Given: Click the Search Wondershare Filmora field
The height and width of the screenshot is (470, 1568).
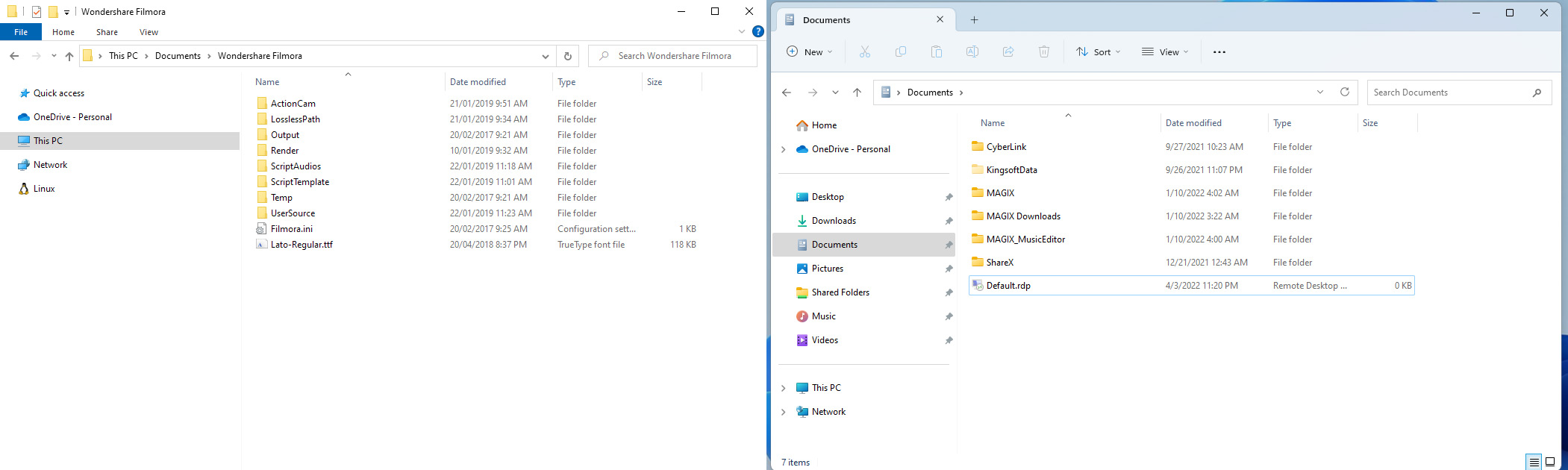Looking at the screenshot, I should [672, 56].
